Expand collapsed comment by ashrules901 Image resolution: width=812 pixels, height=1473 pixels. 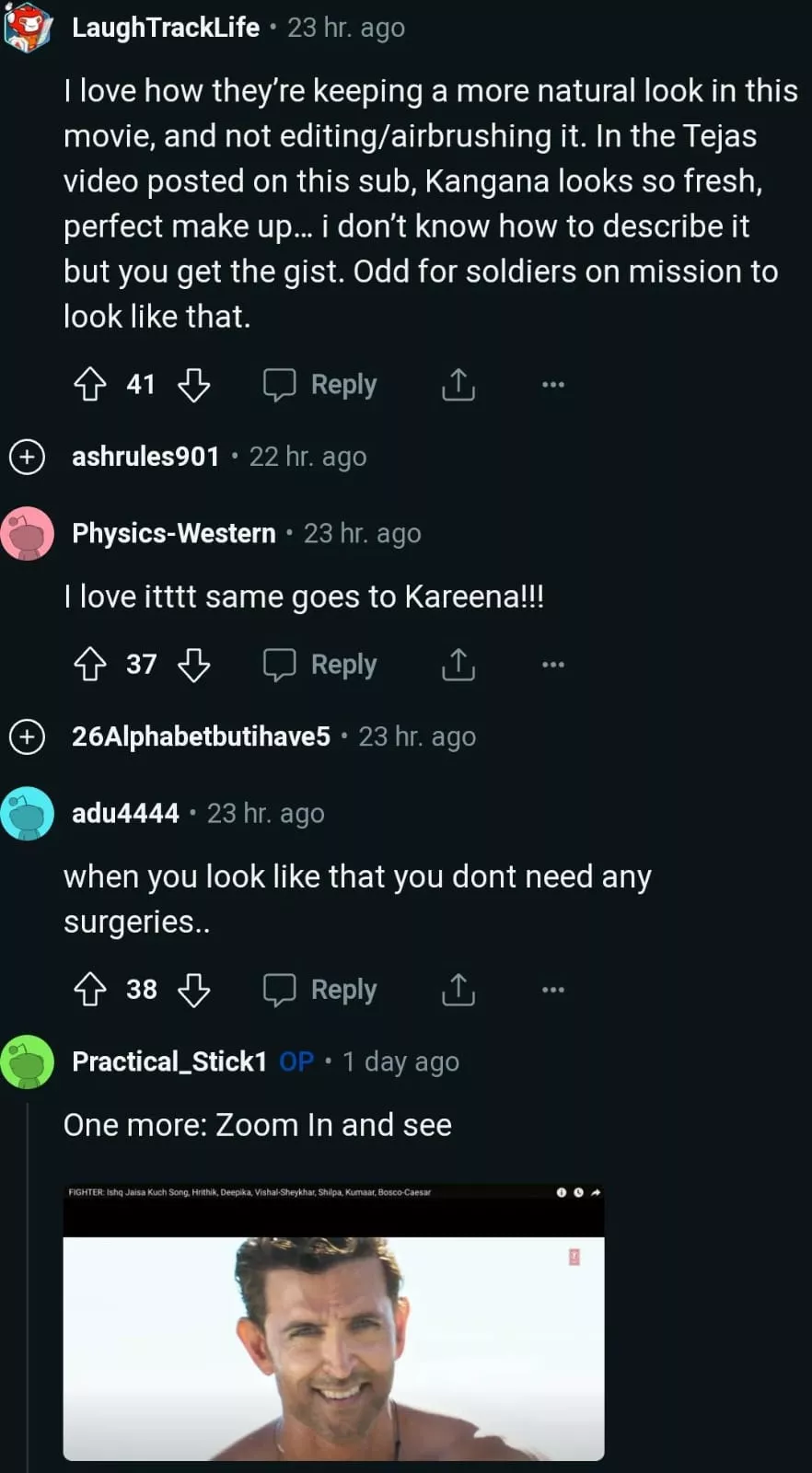27,457
